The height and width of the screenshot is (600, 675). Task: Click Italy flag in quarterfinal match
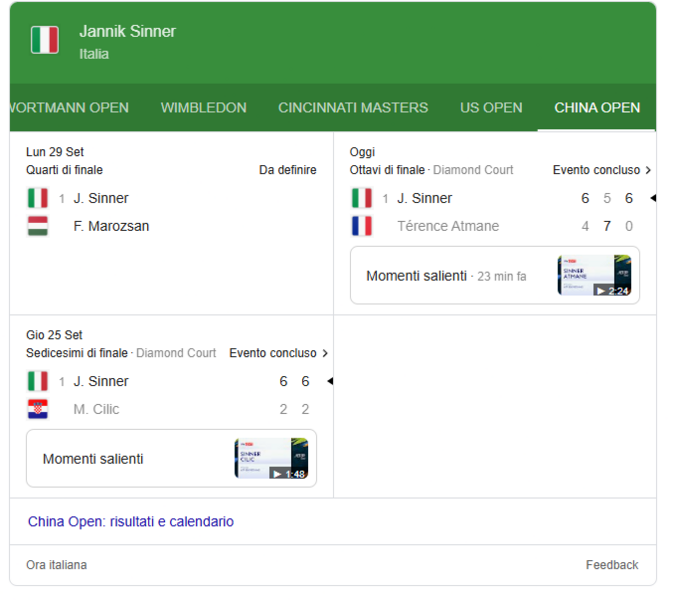[38, 198]
